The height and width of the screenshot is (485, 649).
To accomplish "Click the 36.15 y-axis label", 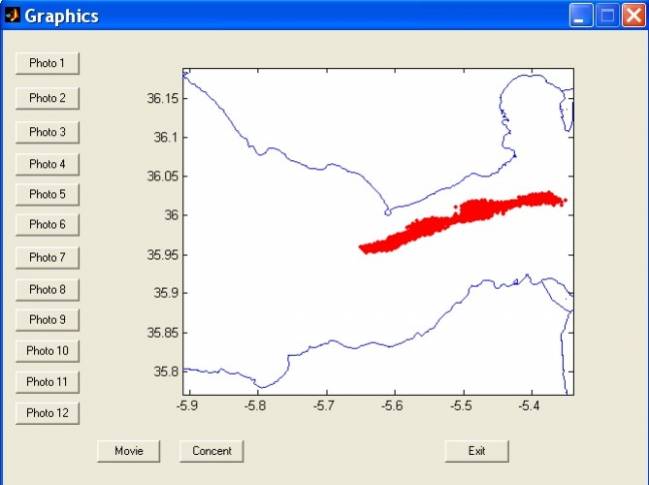I will (162, 98).
